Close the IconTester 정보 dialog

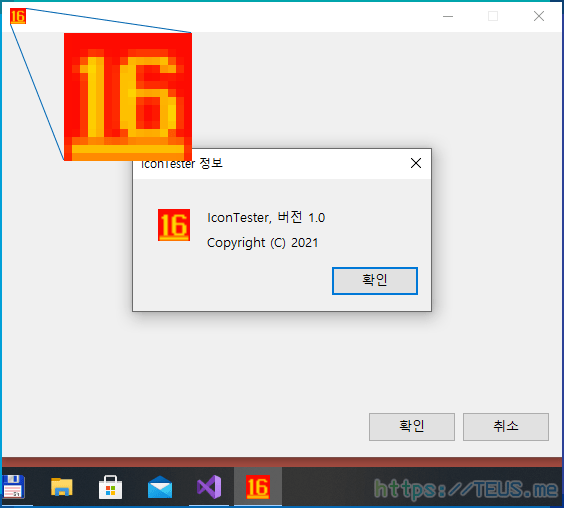coord(416,163)
